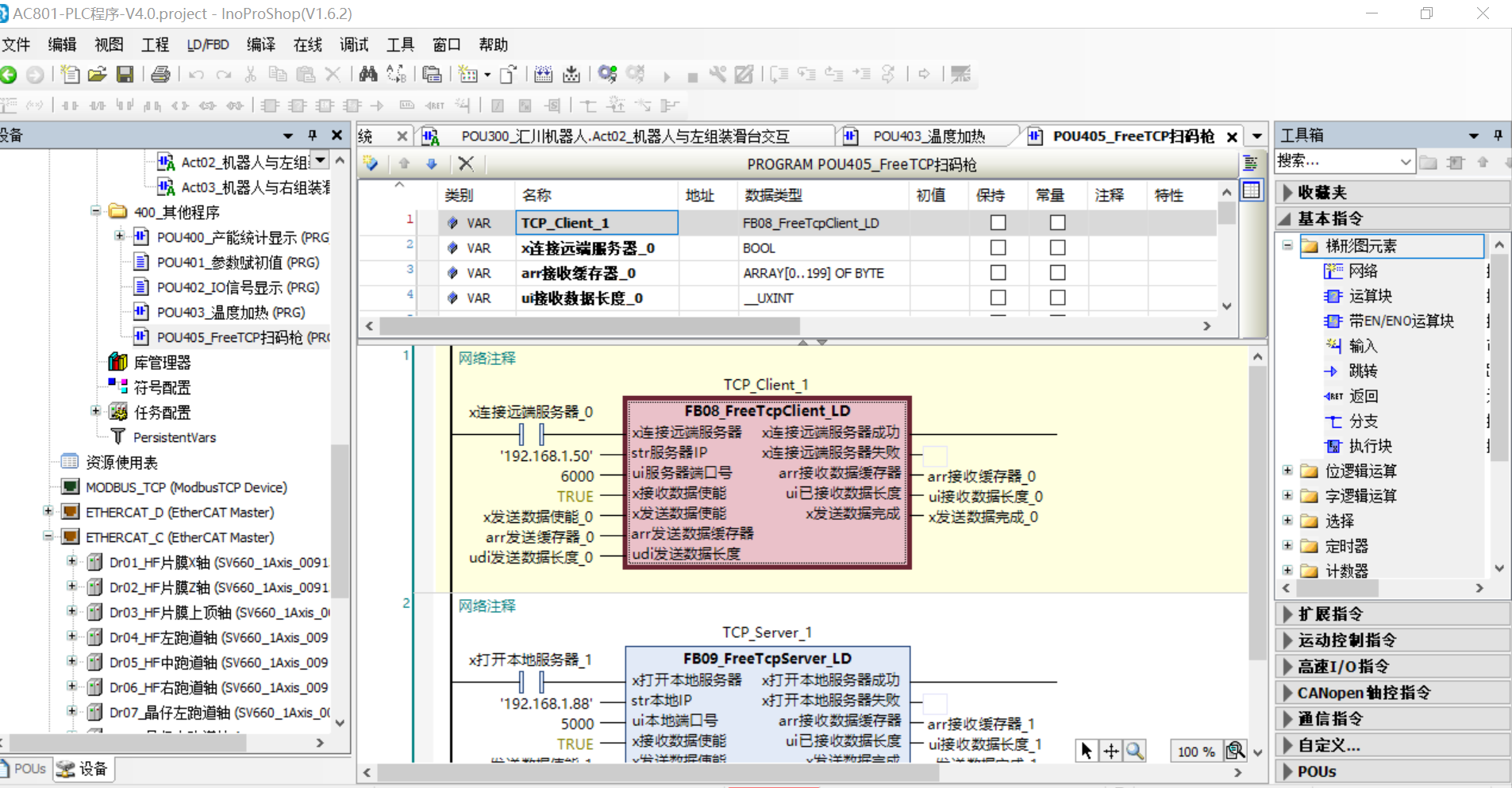
Task: Expand 位逻辑运算 toolbox folder
Action: 1287,471
